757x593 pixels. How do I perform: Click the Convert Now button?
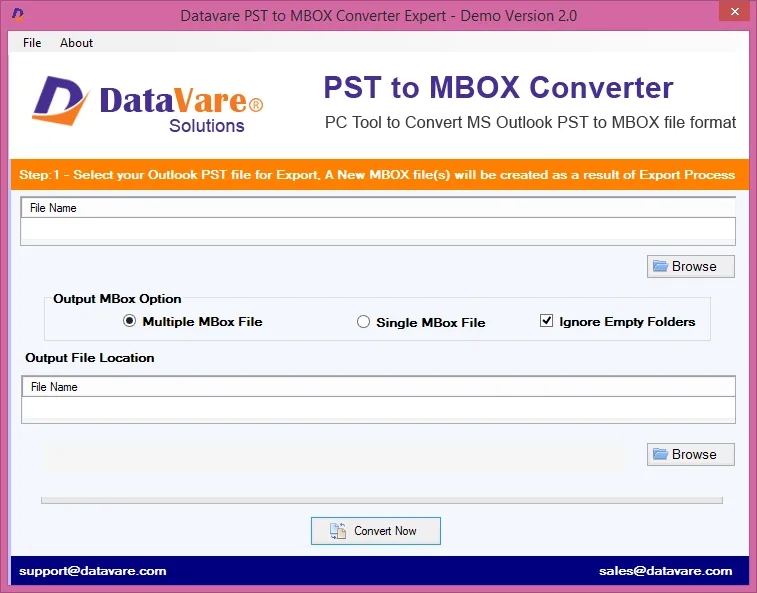376,531
